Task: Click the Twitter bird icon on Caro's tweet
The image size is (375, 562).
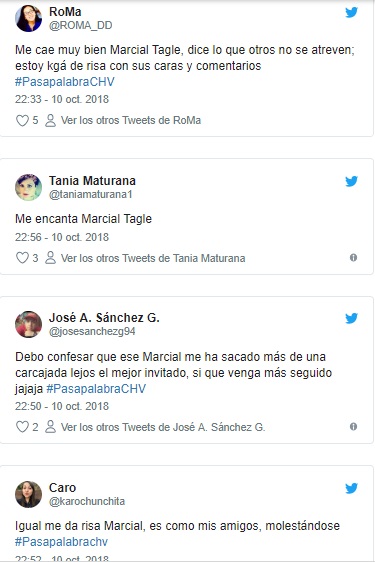Action: point(351,488)
